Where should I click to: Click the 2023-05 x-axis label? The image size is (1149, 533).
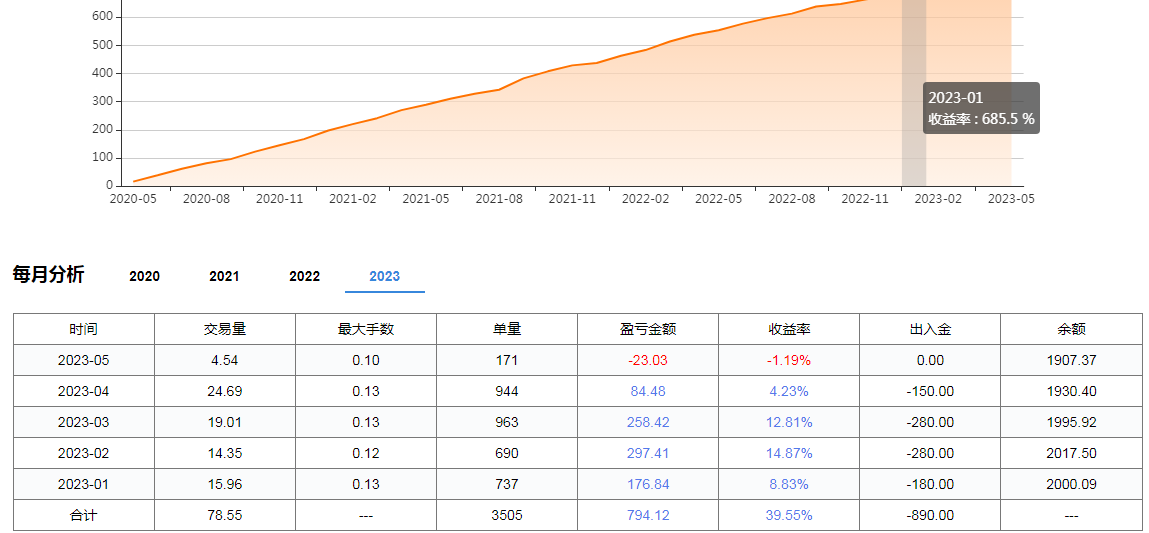click(x=1011, y=198)
